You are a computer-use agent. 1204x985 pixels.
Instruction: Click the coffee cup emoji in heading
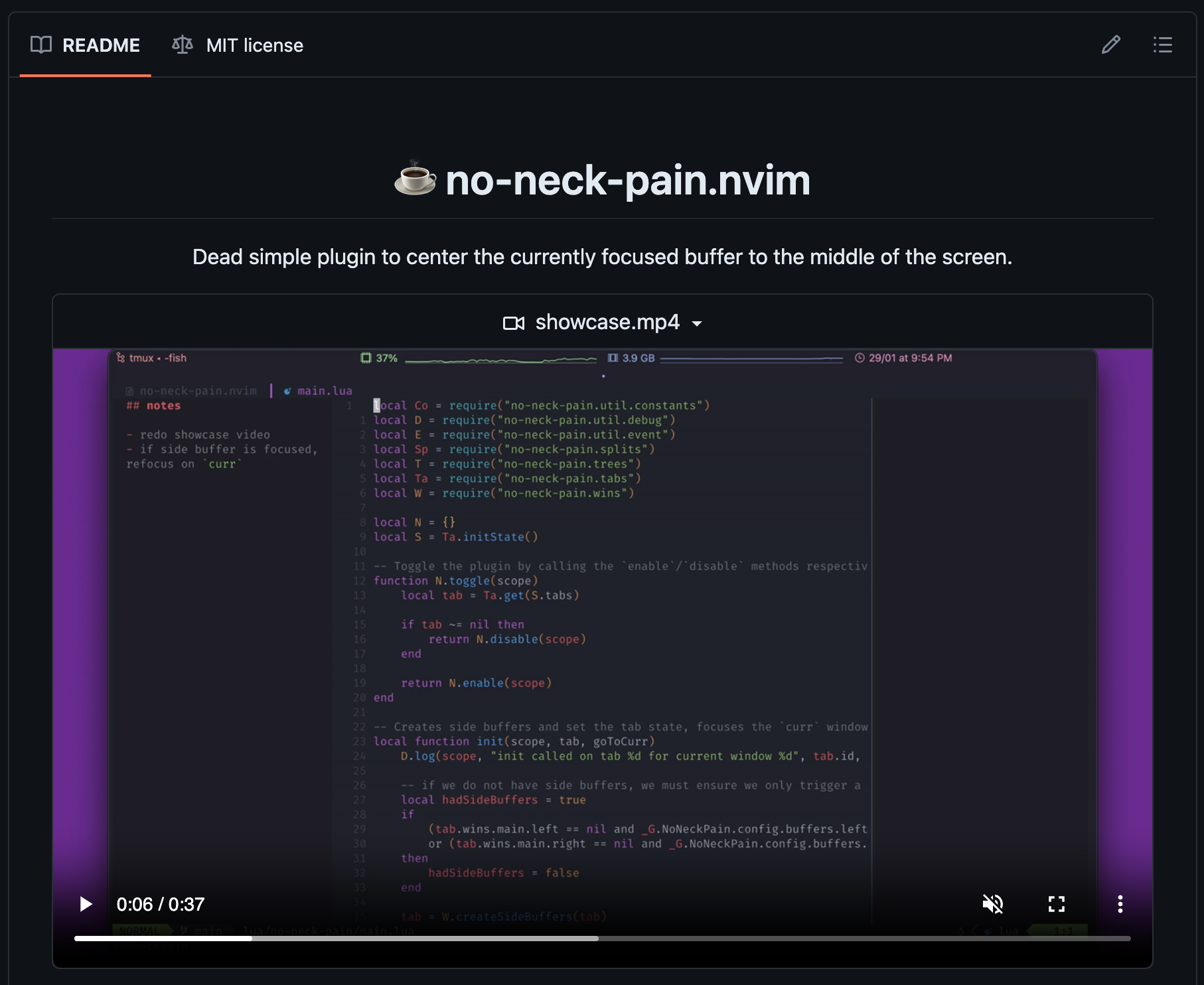(415, 179)
